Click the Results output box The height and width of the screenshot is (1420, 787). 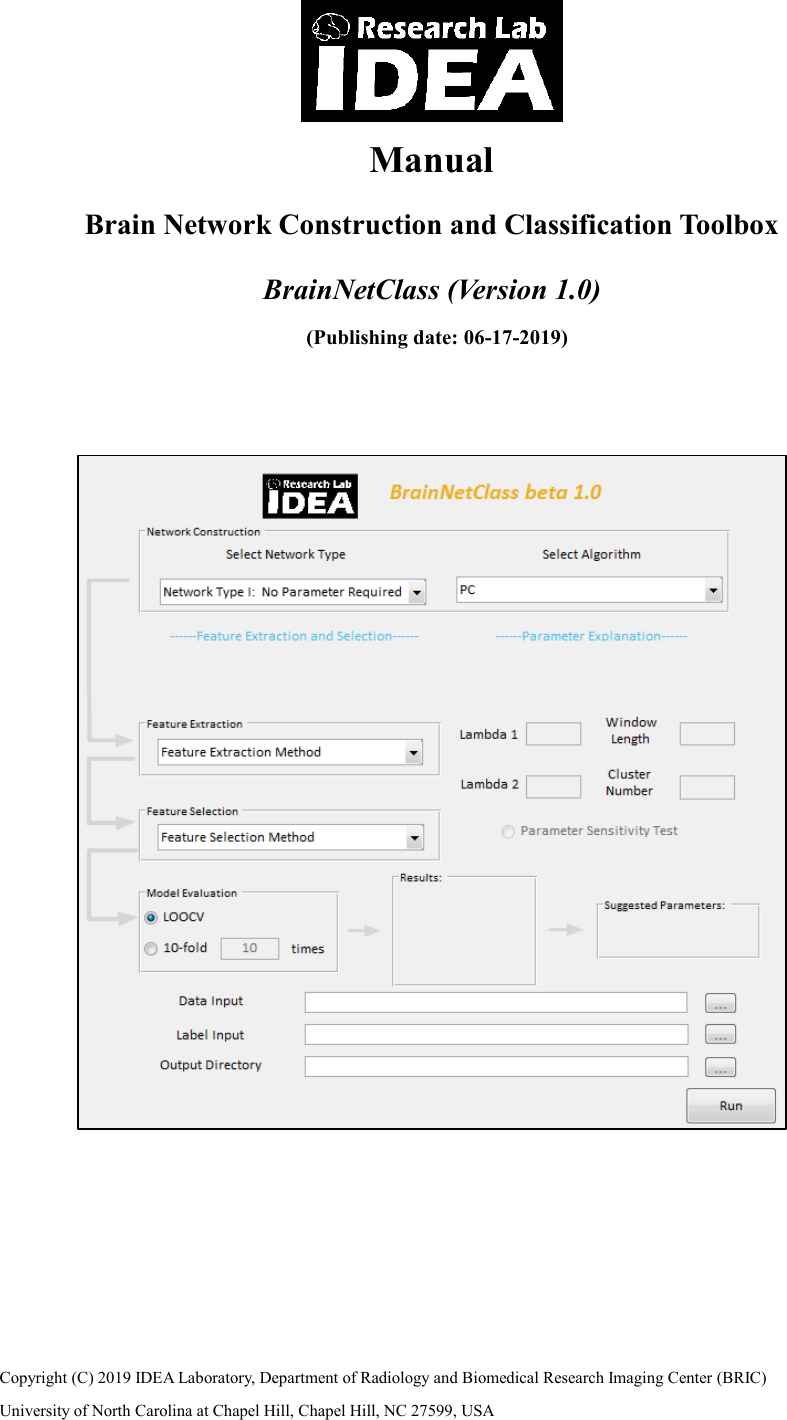point(464,931)
